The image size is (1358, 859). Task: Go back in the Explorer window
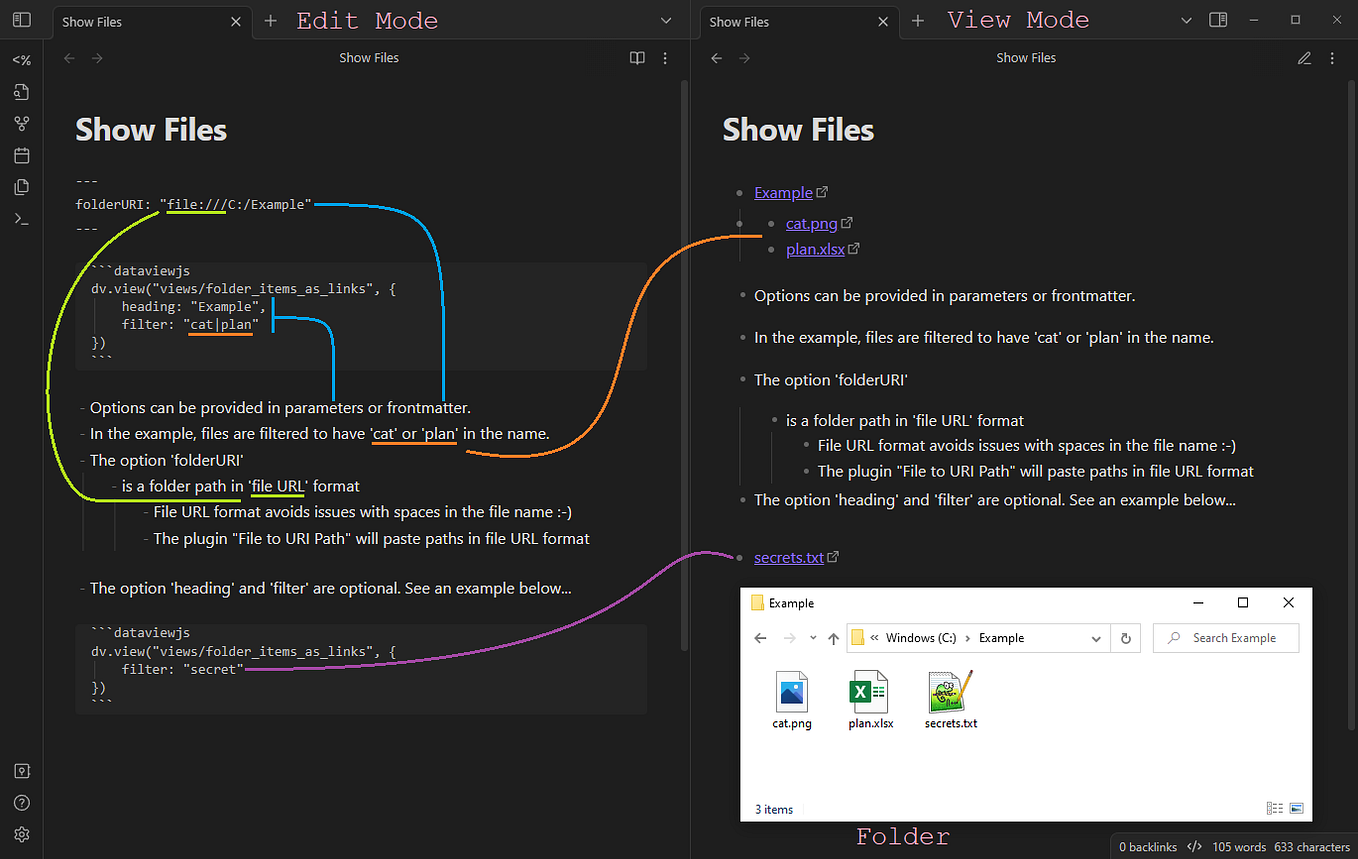coord(760,638)
